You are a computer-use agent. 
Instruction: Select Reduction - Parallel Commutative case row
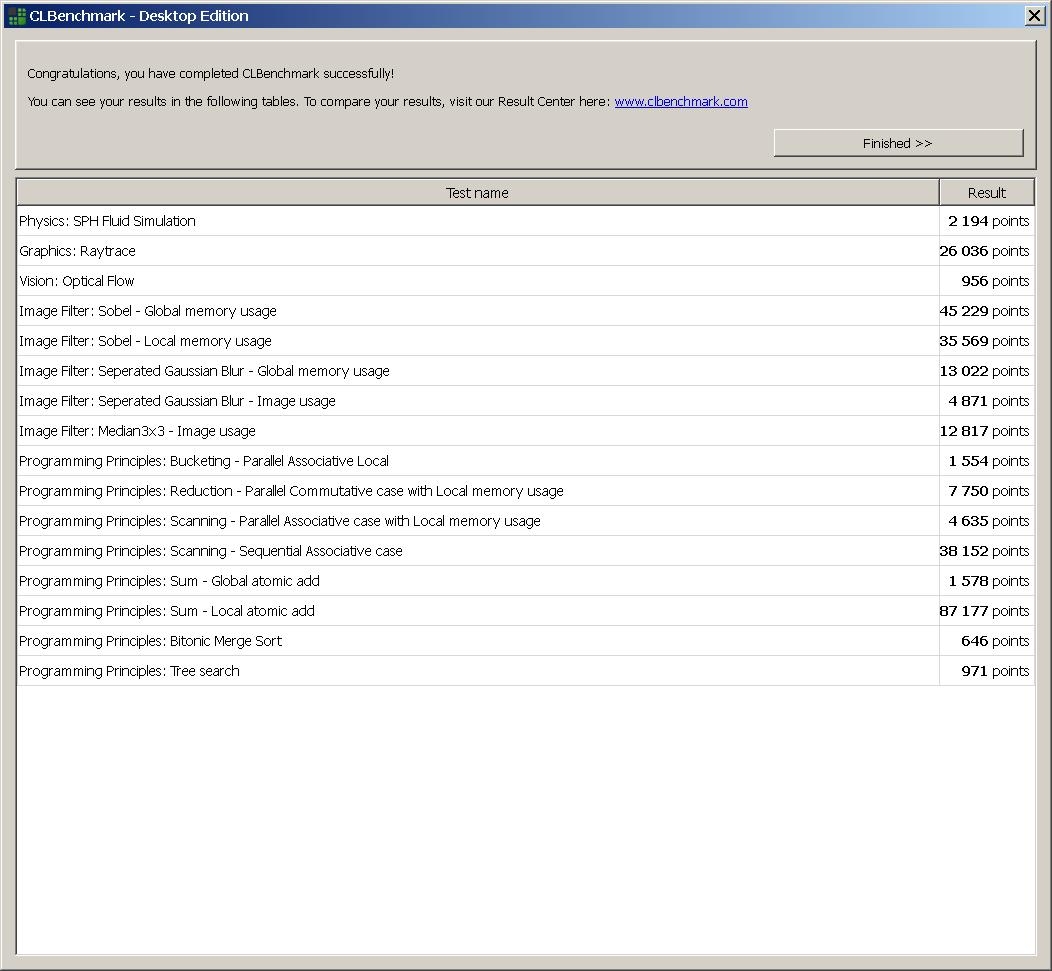point(526,491)
